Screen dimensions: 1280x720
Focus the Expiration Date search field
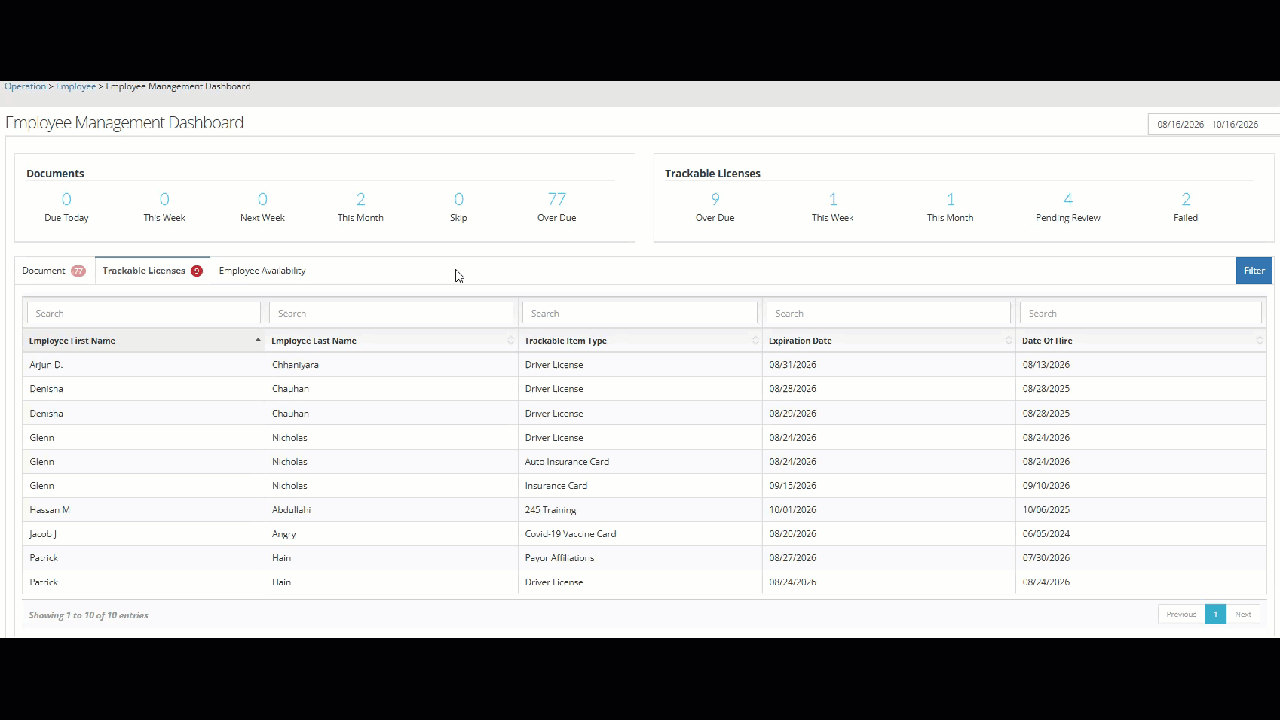(889, 313)
